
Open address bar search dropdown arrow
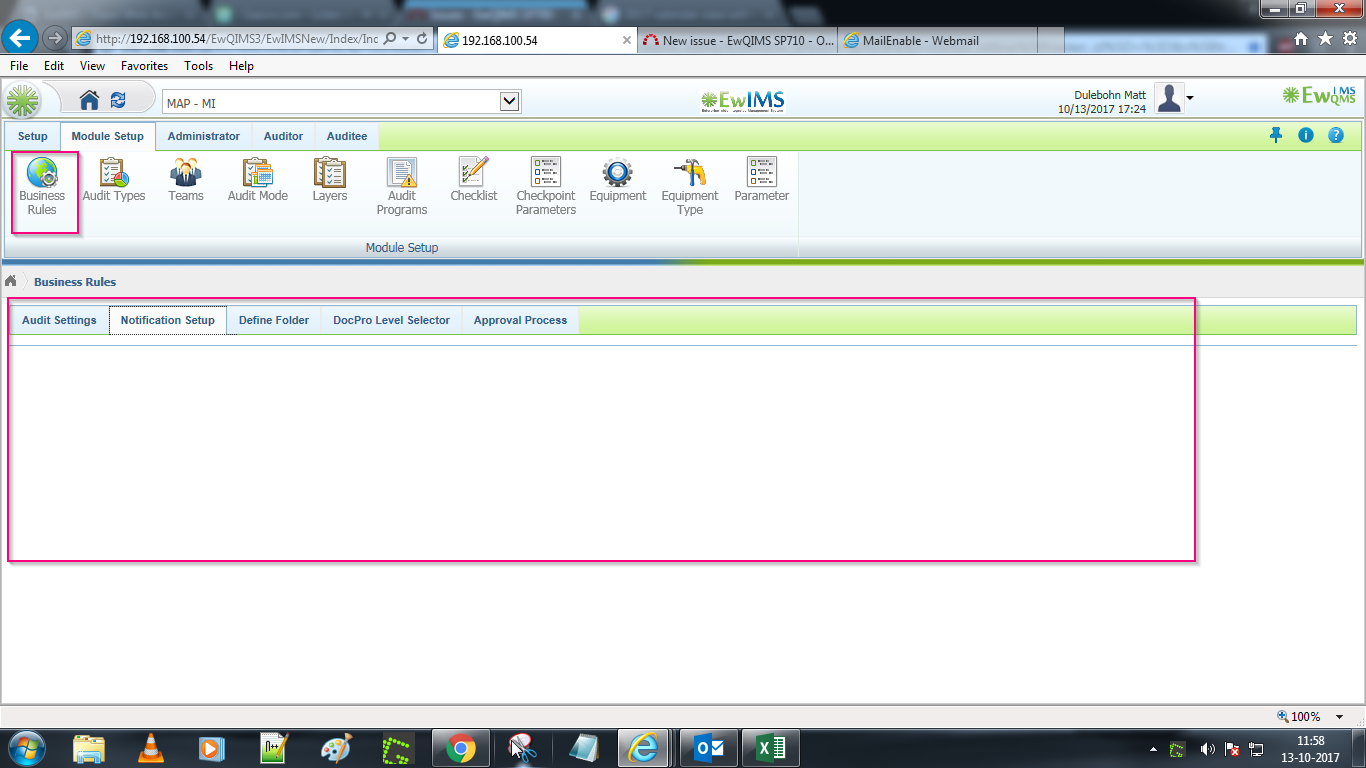[405, 39]
